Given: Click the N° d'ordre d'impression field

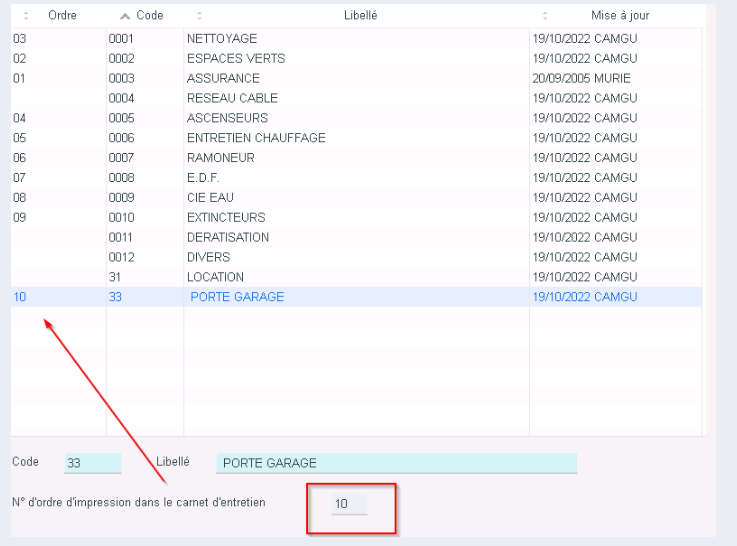Looking at the screenshot, I should (x=349, y=505).
